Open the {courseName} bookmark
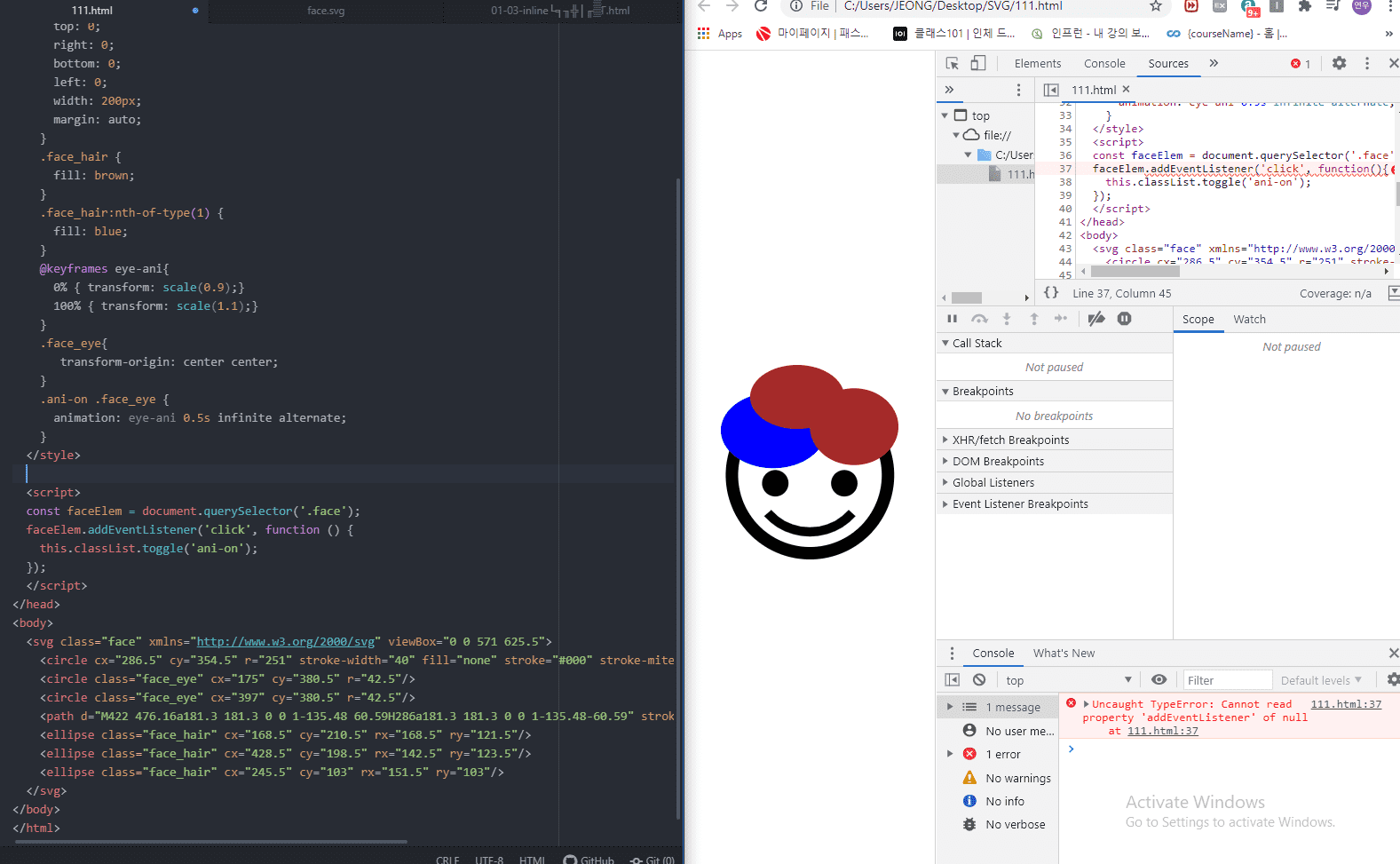The width and height of the screenshot is (1400, 864). click(x=1227, y=34)
